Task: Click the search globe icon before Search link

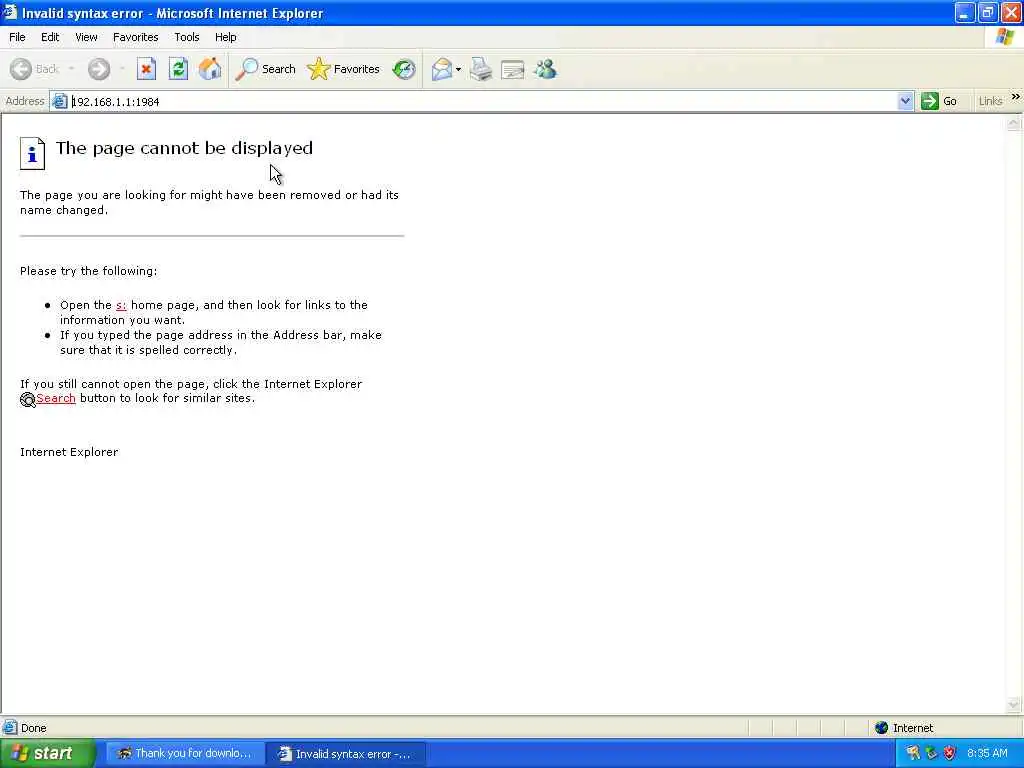Action: point(27,400)
